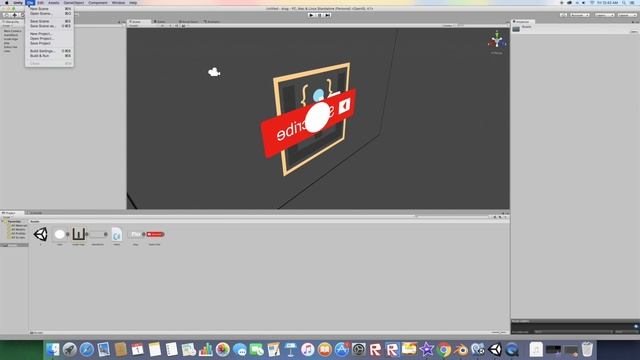640x360 pixels.
Task: Open App Store from the Dock
Action: pyautogui.click(x=342, y=349)
